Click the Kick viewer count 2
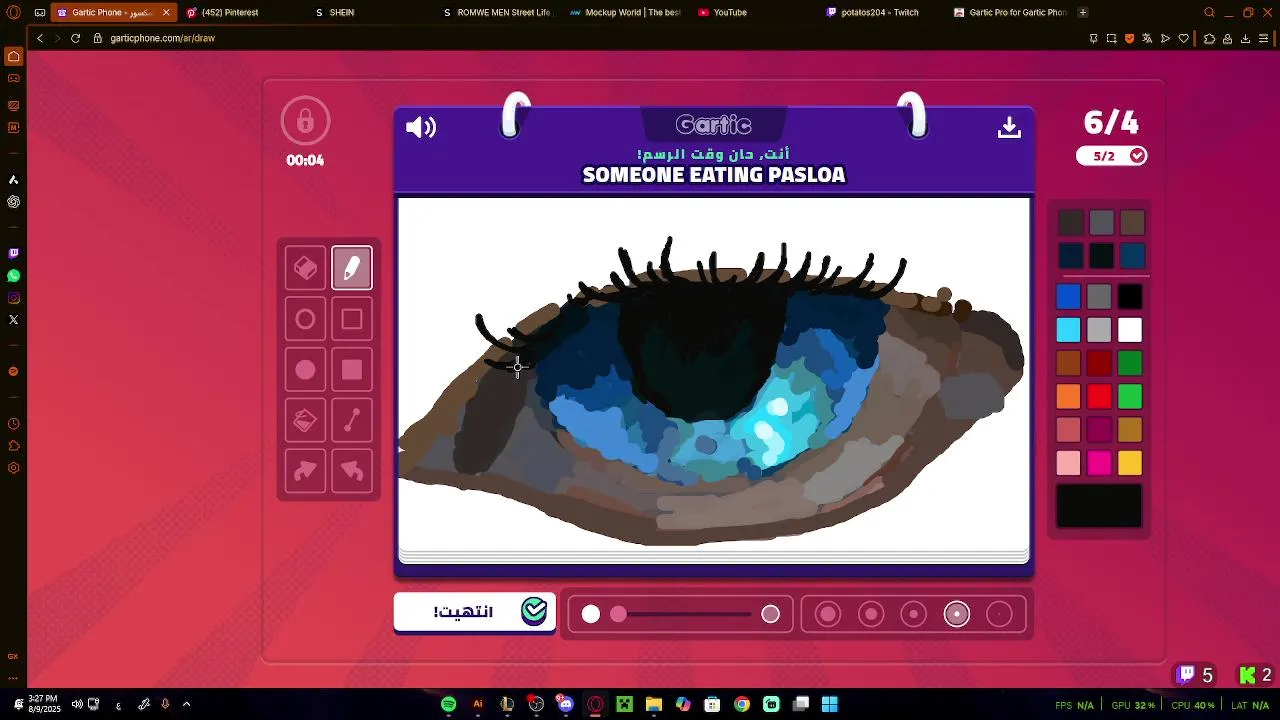 coord(1256,675)
